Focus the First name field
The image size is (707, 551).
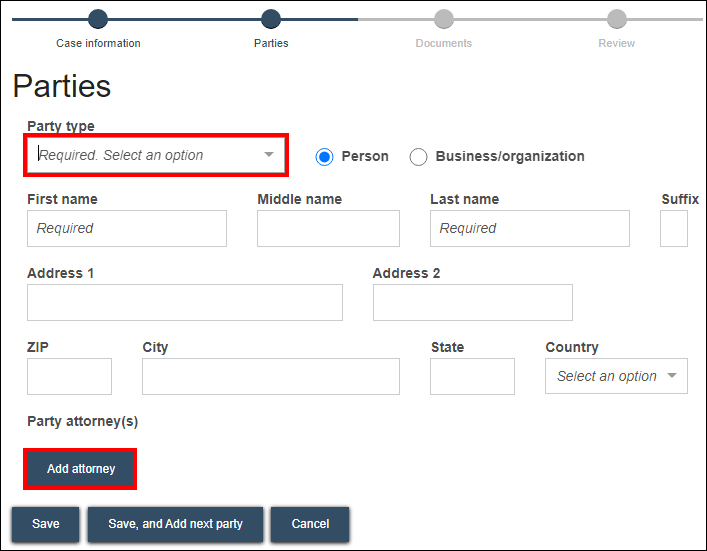click(127, 228)
